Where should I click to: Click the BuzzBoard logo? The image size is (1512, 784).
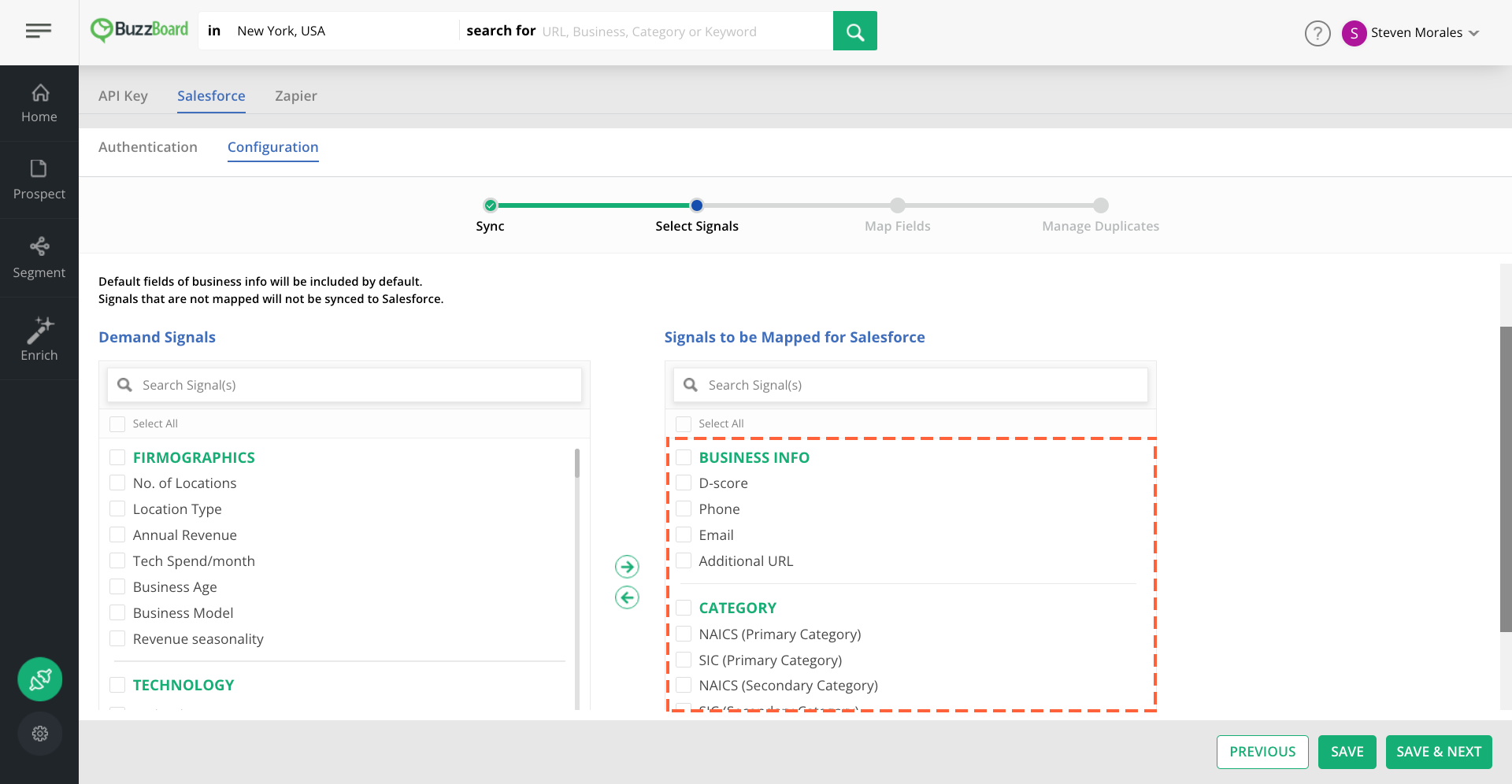coord(139,31)
